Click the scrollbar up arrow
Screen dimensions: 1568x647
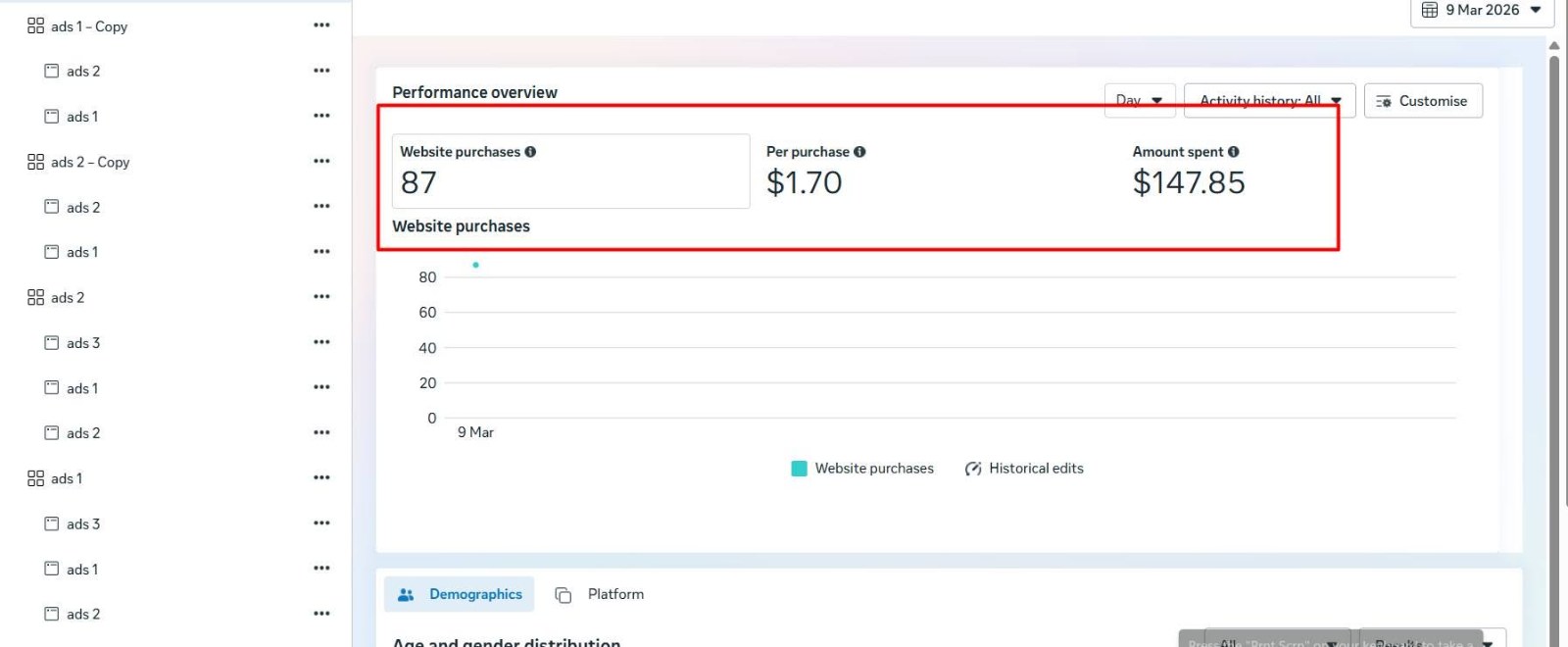[1554, 45]
